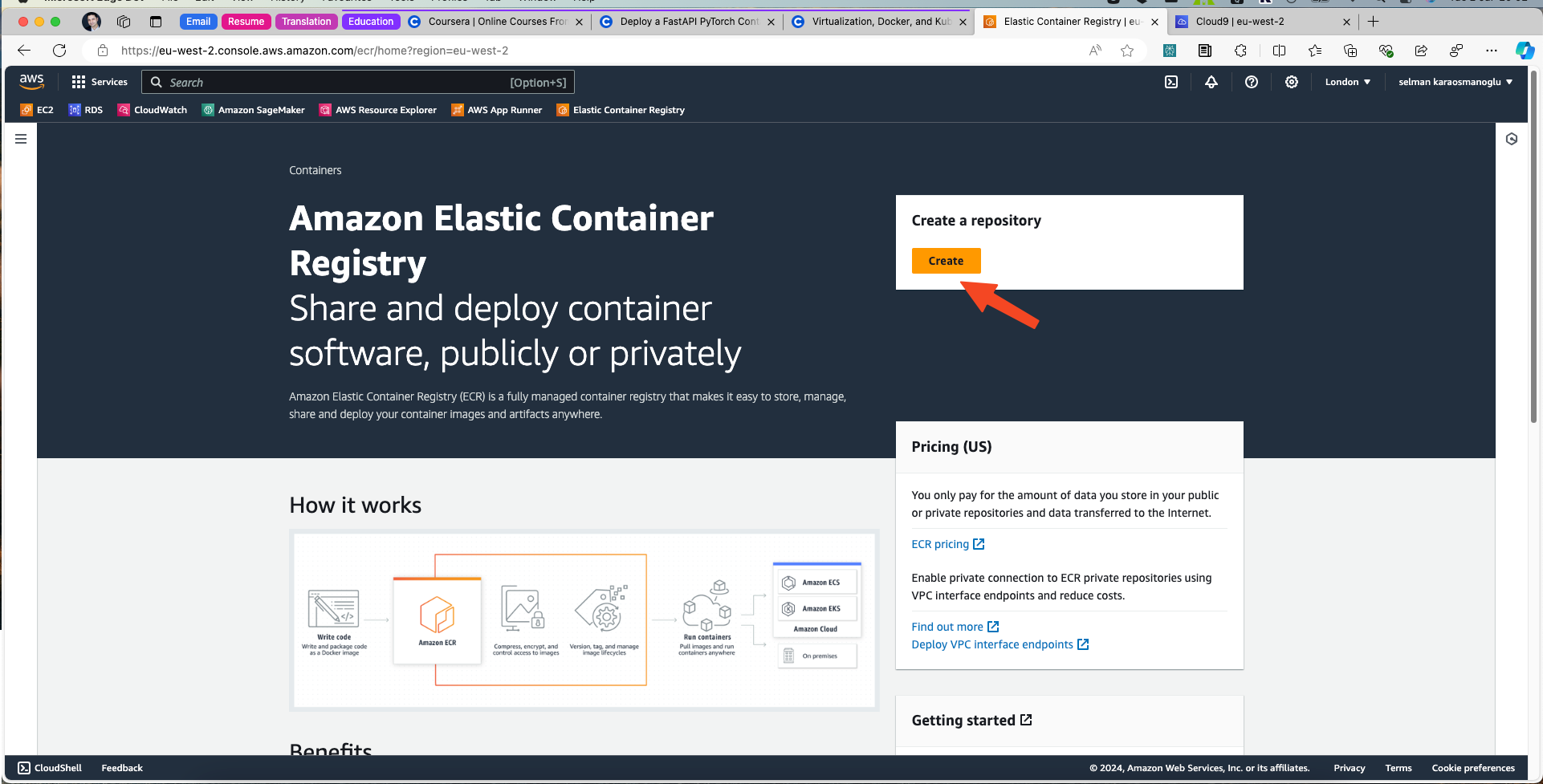Open Amazon SageMaker favorite shortcut
Viewport: 1543px width, 784px height.
(254, 110)
